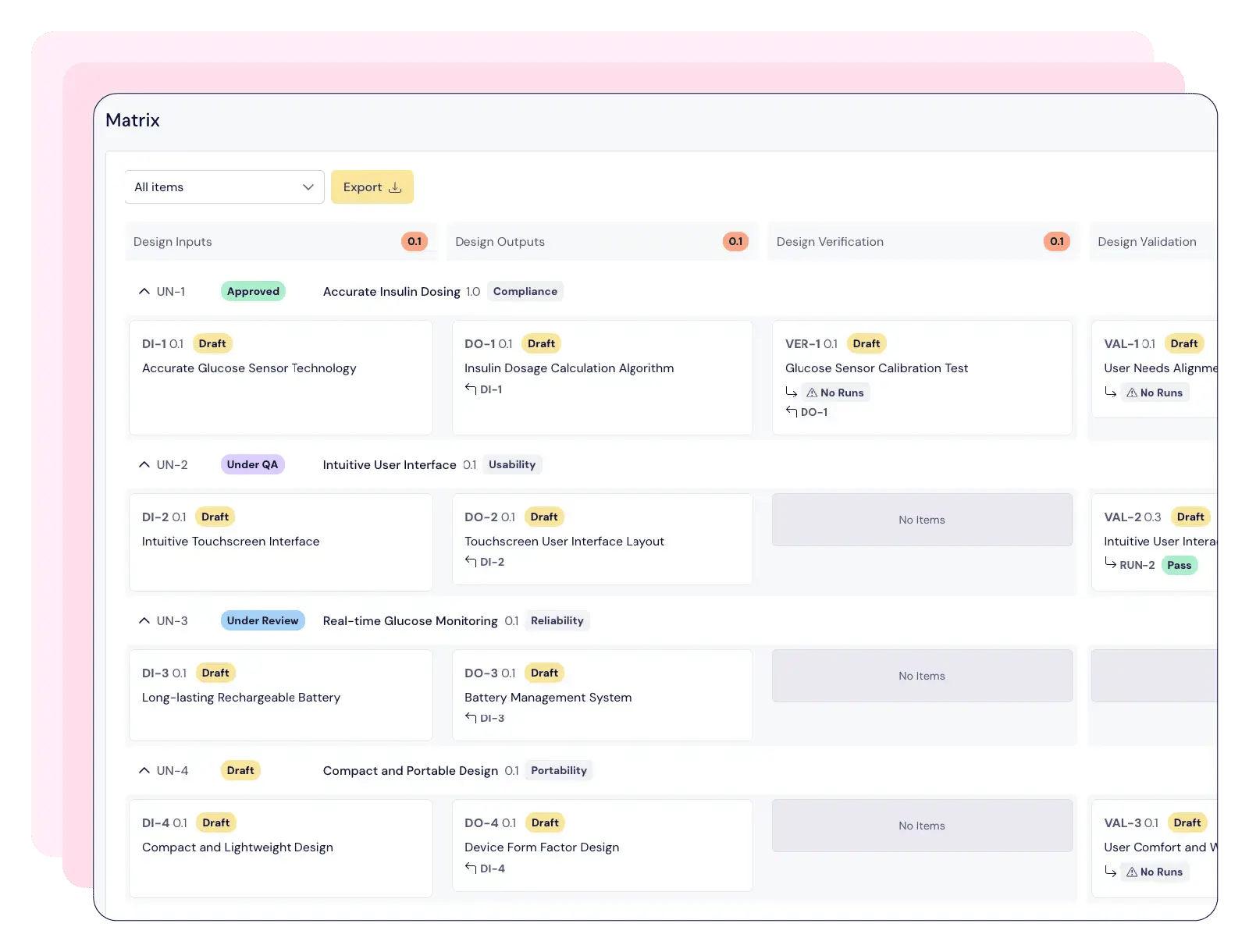
Task: Click the Export button
Action: coord(372,187)
